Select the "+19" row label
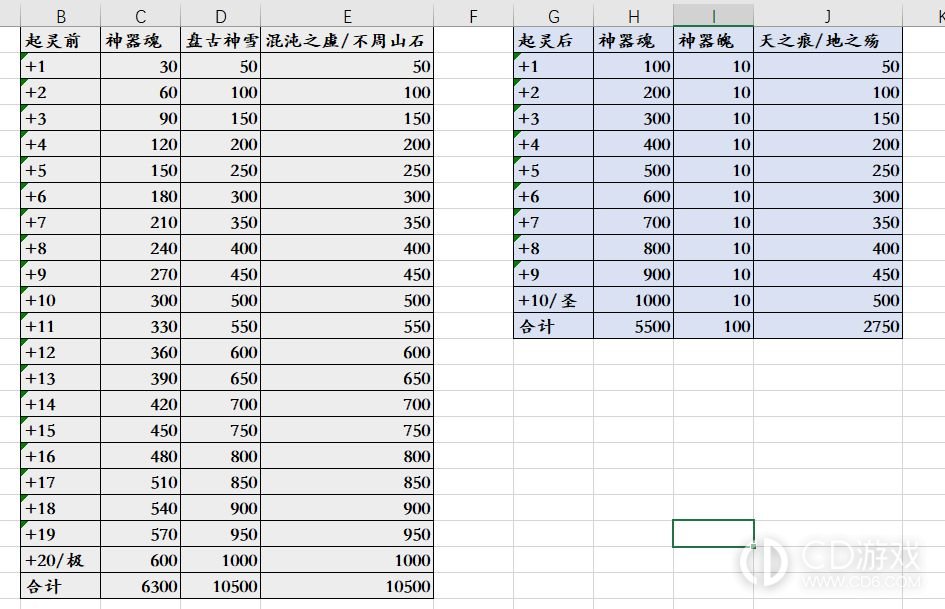The height and width of the screenshot is (609, 945). click(x=60, y=534)
